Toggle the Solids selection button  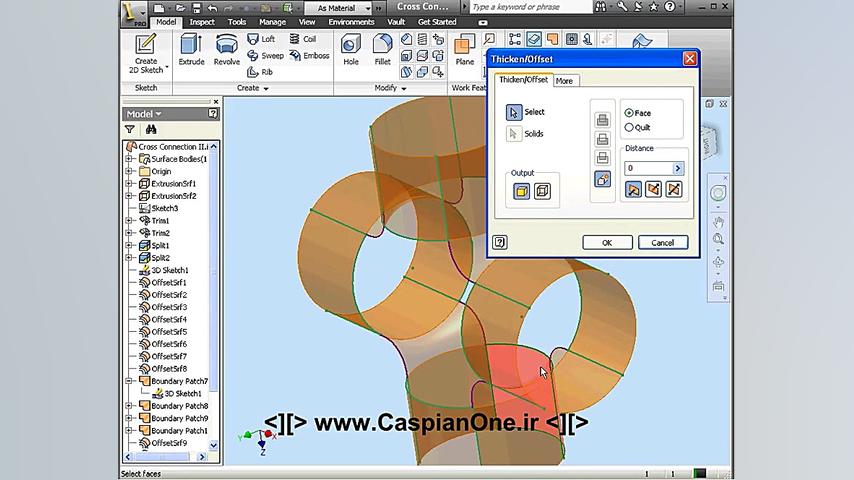coord(513,133)
